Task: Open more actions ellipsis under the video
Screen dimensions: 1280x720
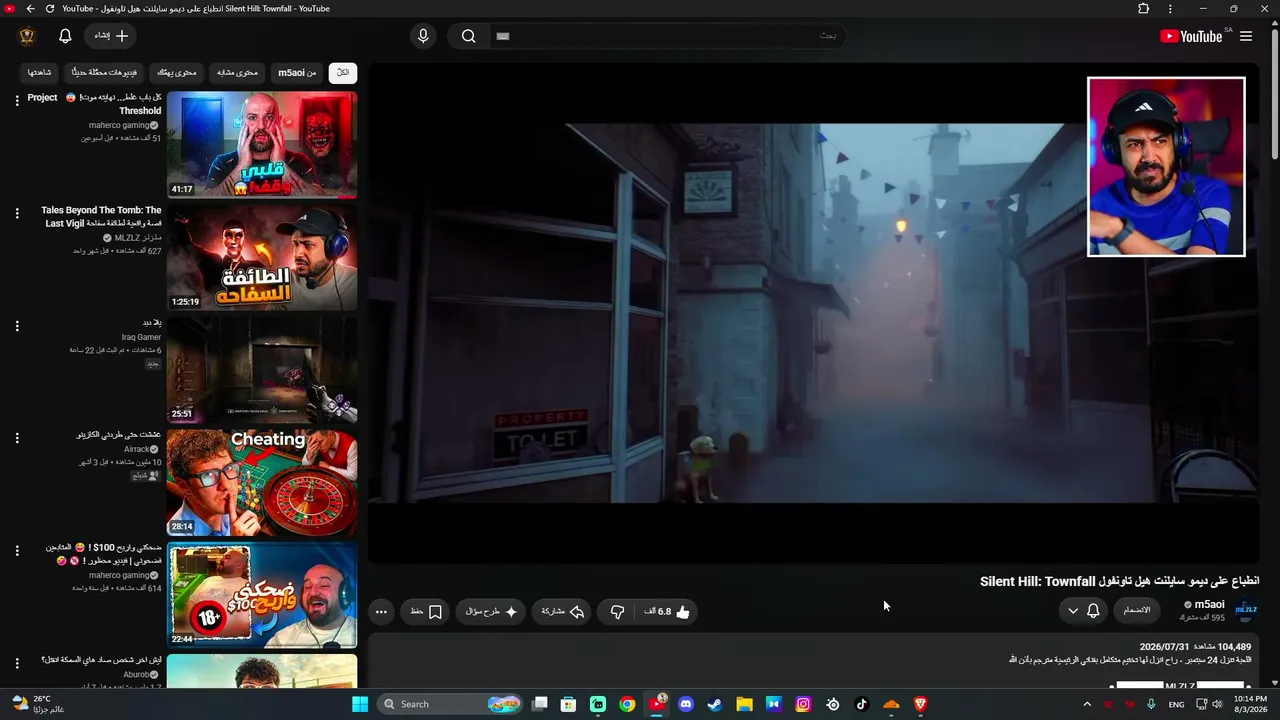Action: pyautogui.click(x=381, y=611)
